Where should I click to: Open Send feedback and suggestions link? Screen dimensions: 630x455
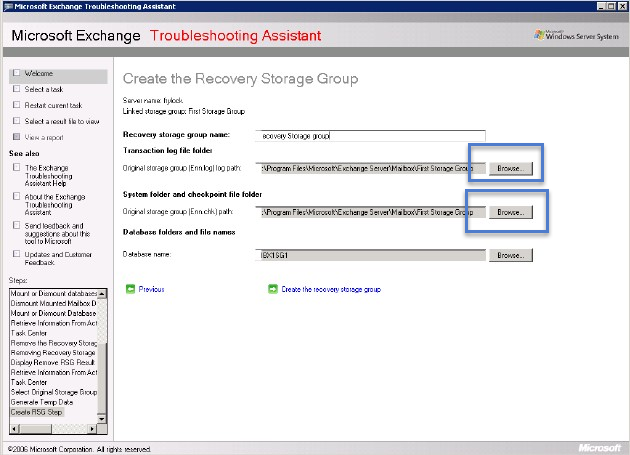[x=57, y=234]
